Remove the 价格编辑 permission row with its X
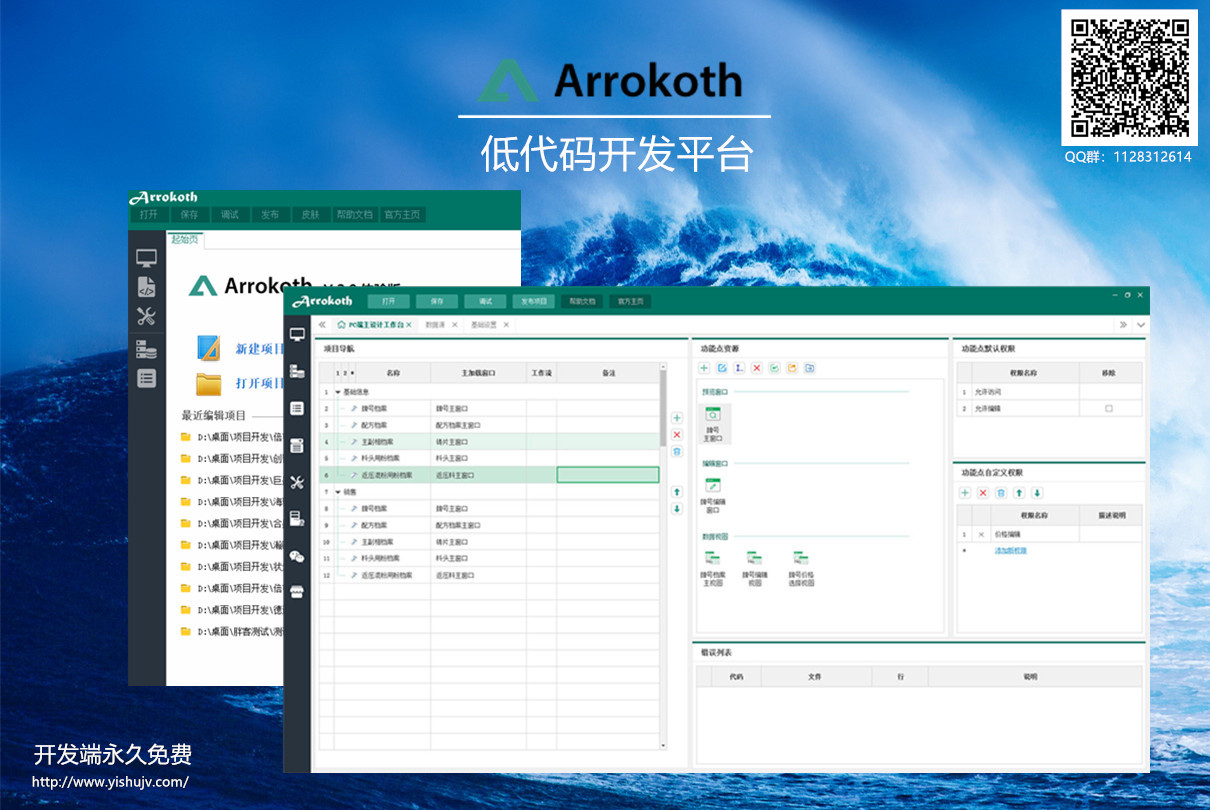This screenshot has width=1210, height=810. tap(981, 535)
